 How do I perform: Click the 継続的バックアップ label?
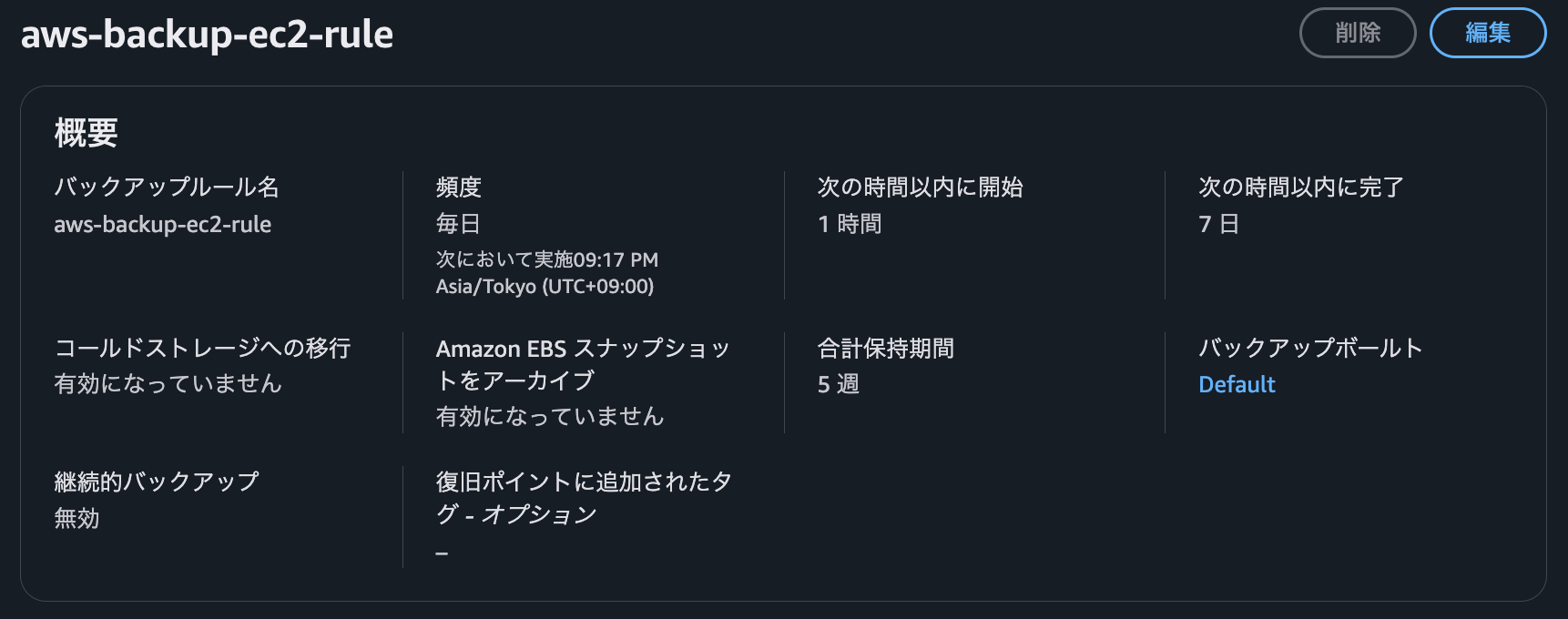pyautogui.click(x=157, y=482)
